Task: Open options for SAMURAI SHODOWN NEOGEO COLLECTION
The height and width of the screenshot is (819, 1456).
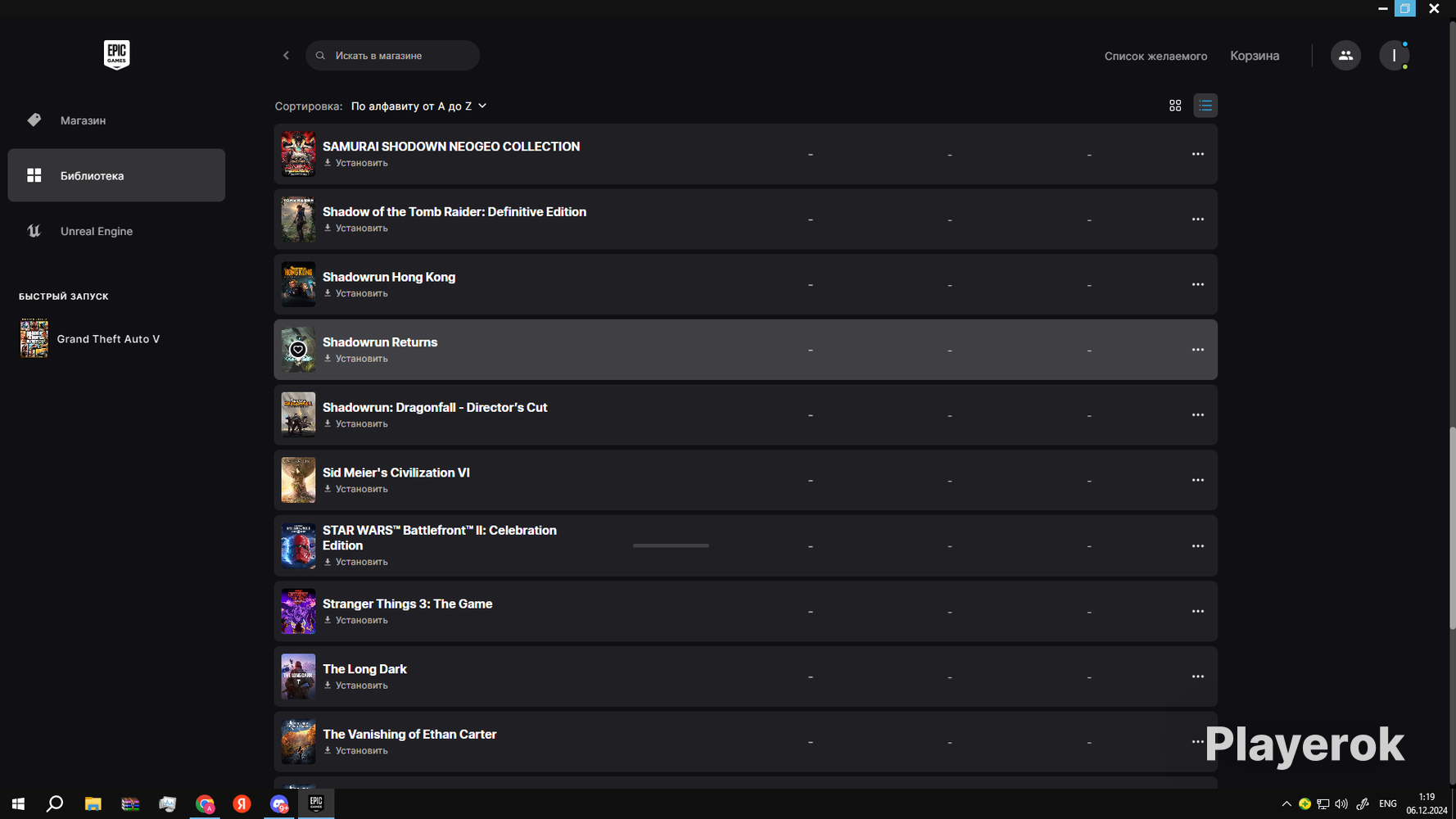Action: (x=1198, y=154)
